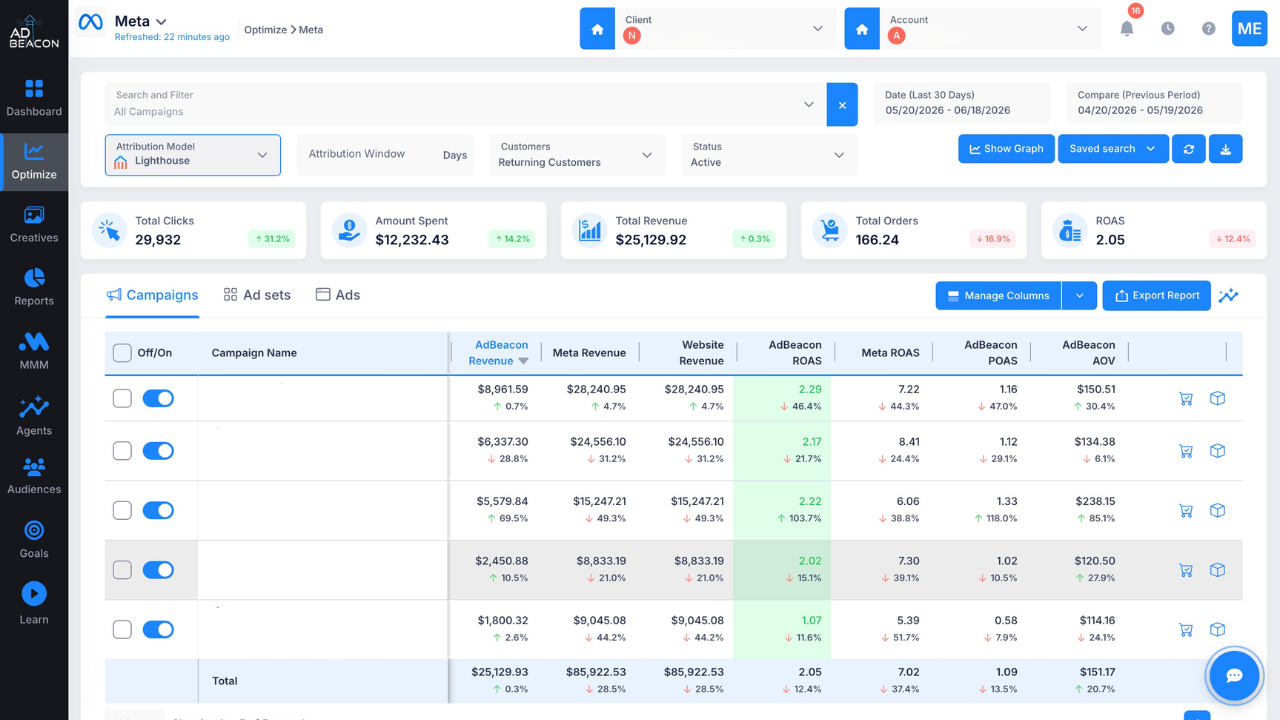Viewport: 1280px width, 720px height.
Task: Toggle off the $8,961.59 campaign switch
Action: 158,398
